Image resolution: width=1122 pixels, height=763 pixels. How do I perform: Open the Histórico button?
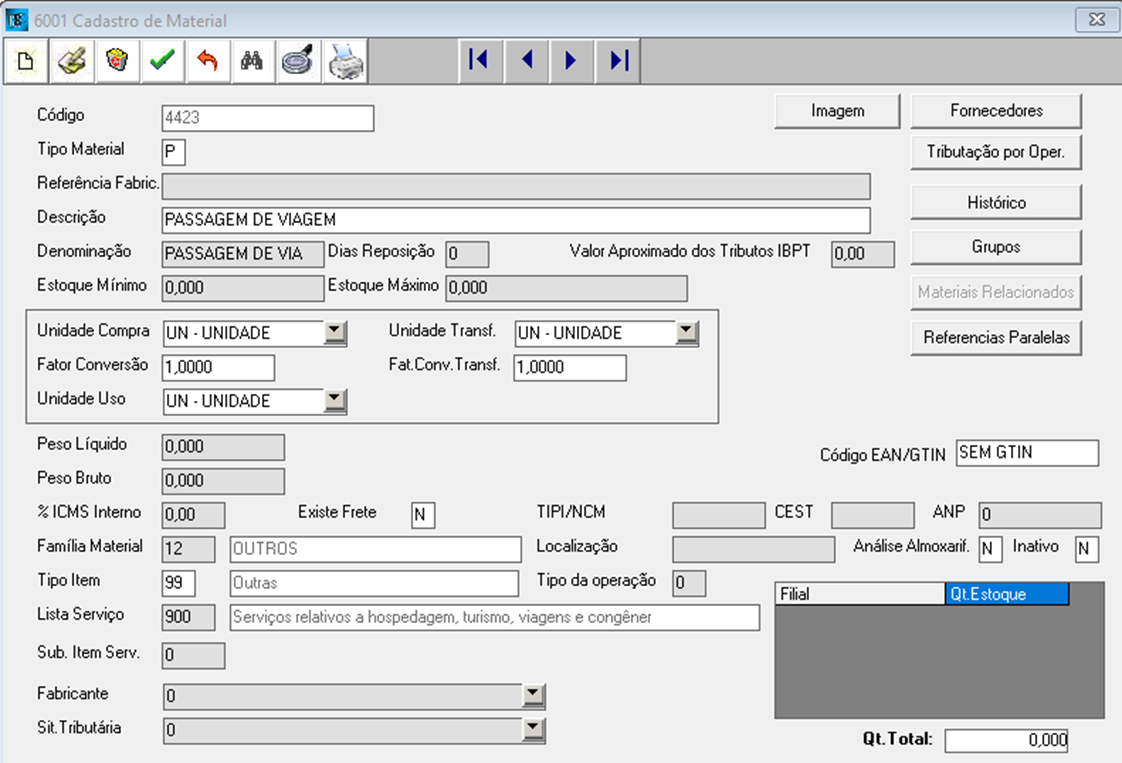tap(996, 203)
